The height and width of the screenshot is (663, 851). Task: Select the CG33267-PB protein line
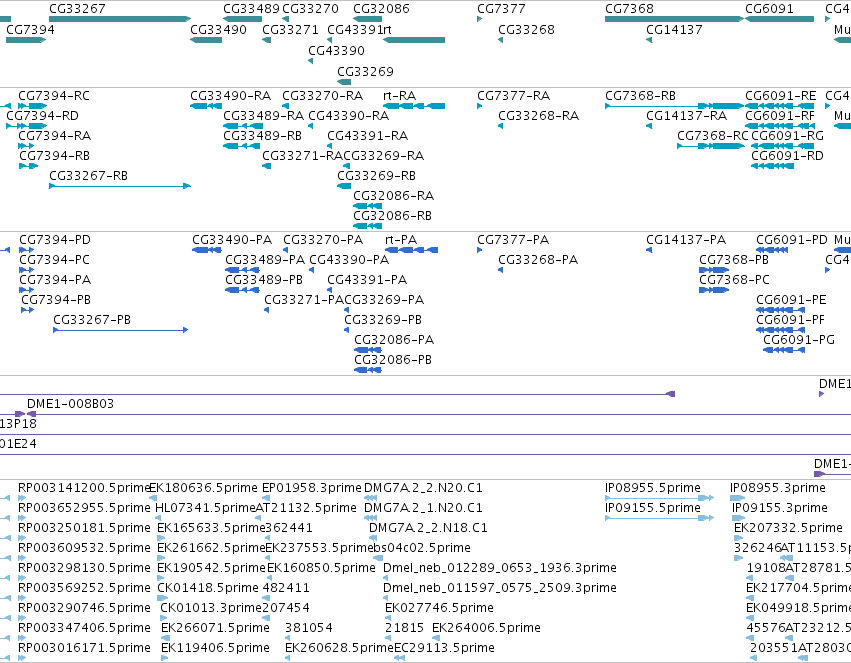[120, 330]
